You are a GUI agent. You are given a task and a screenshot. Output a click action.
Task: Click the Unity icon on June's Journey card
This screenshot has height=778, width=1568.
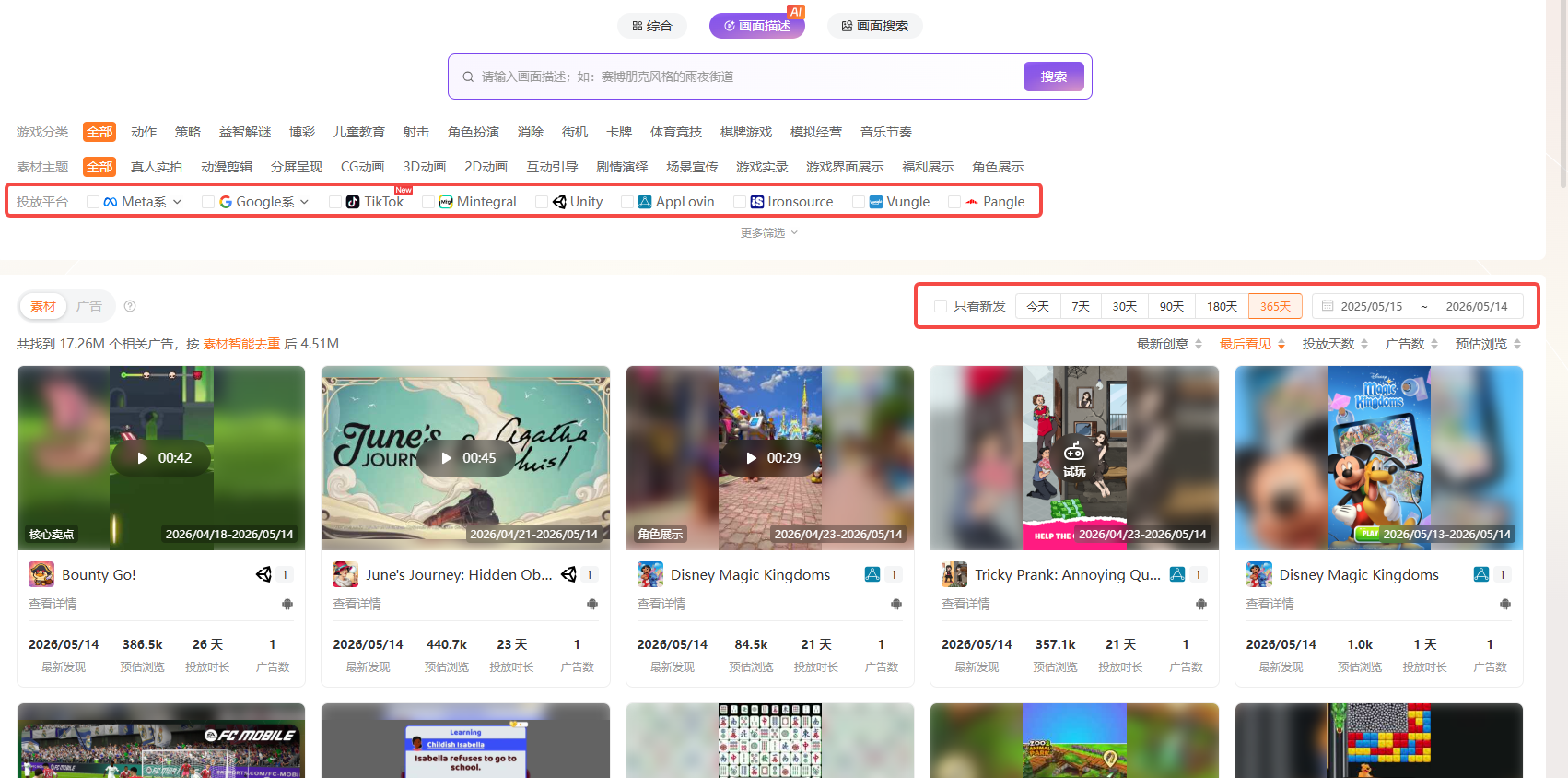point(569,574)
